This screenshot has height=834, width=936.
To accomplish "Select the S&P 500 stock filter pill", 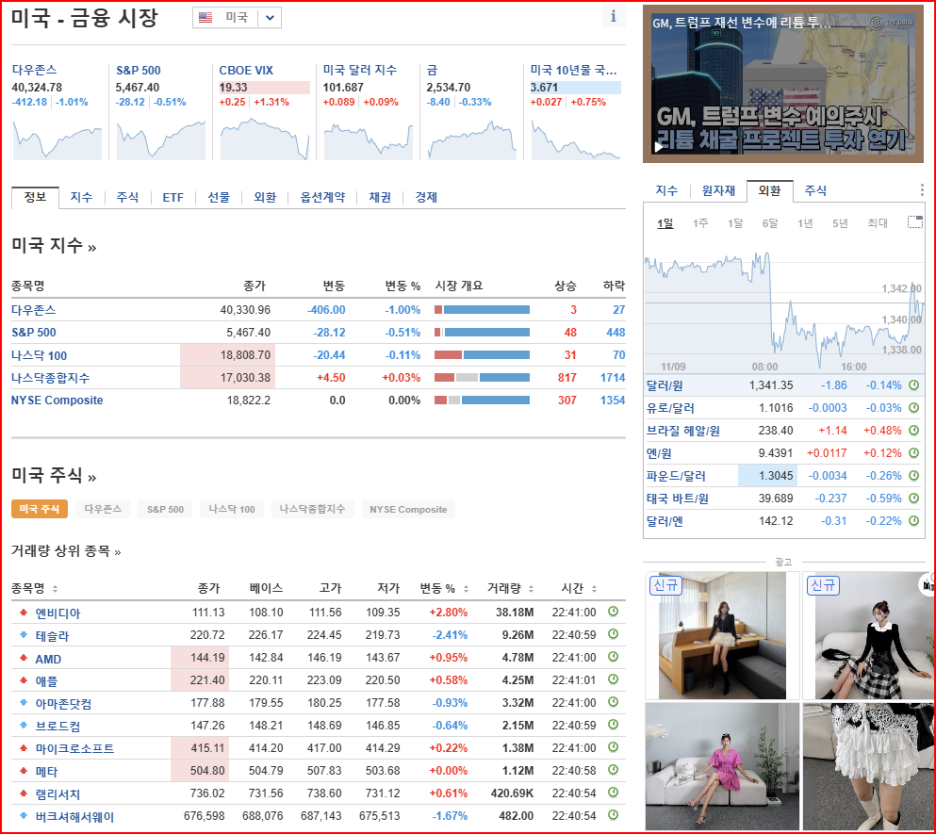I will 165,509.
